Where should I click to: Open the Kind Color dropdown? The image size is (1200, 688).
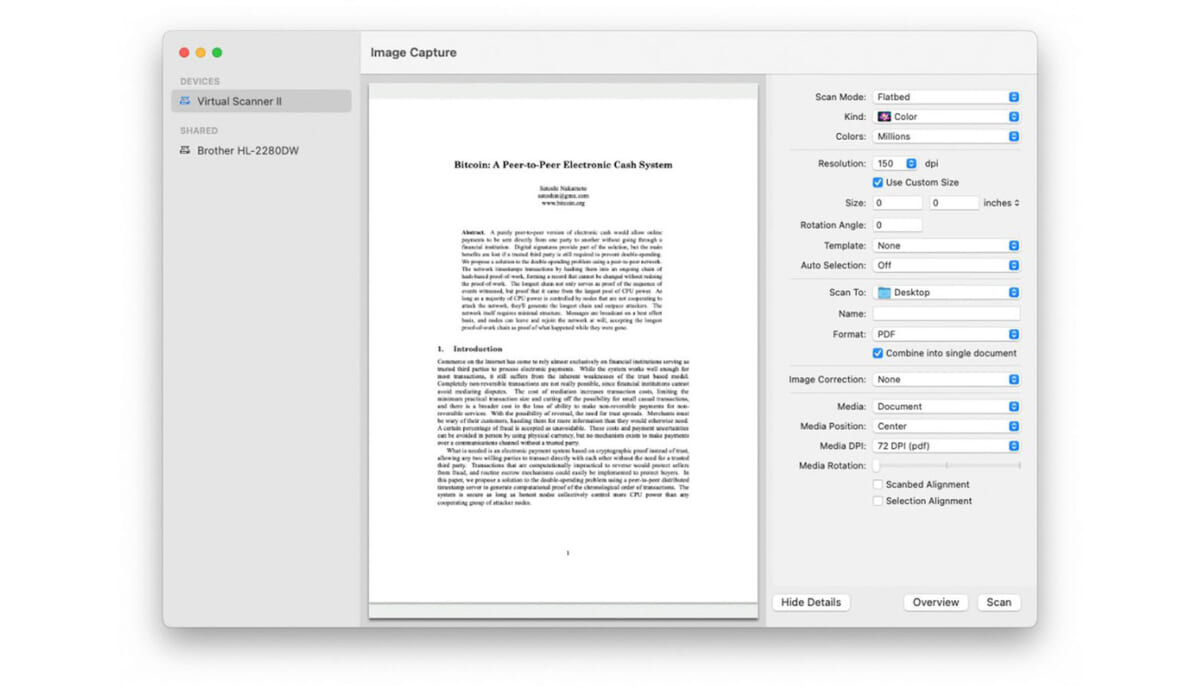[x=946, y=116]
